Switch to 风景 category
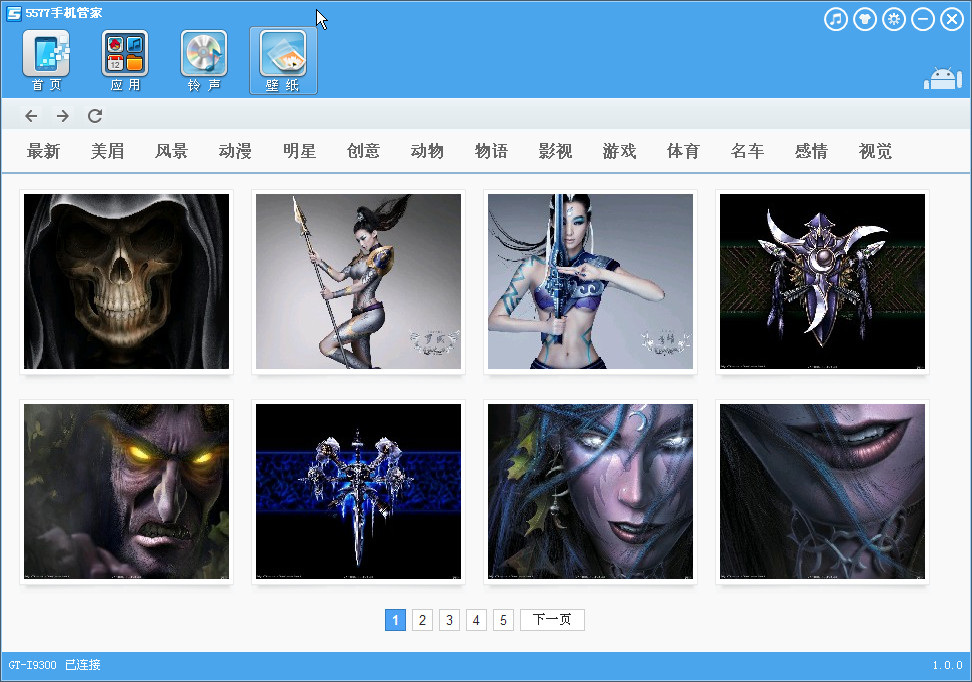 [171, 151]
